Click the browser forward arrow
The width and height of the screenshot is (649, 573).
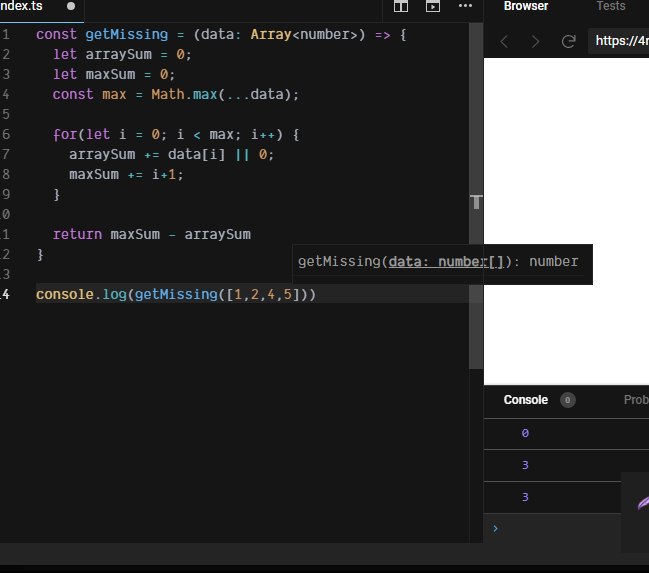(536, 41)
